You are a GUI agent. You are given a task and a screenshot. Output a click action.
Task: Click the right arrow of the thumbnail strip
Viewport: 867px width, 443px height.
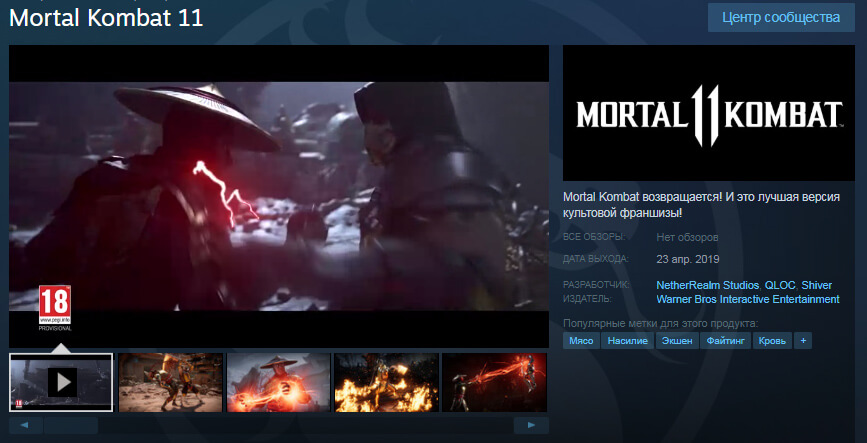click(x=531, y=425)
